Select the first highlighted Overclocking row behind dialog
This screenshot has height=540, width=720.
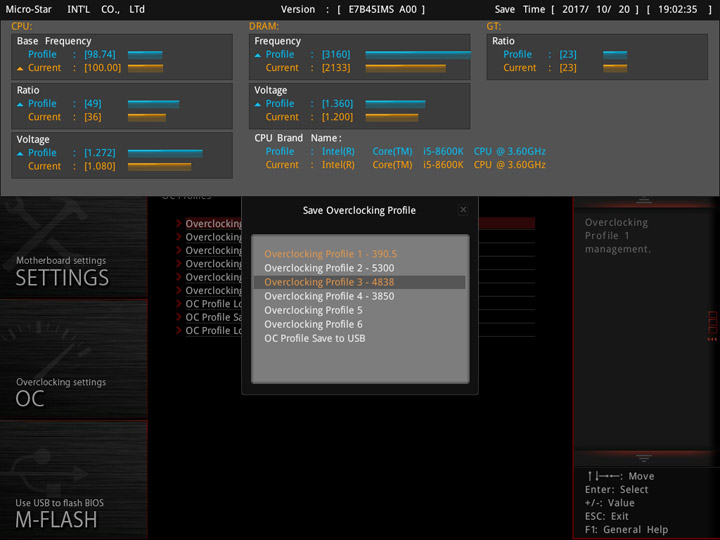[214, 224]
